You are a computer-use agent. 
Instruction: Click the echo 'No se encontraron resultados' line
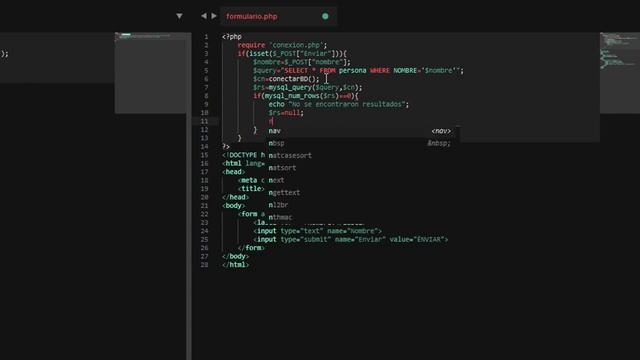coord(339,104)
